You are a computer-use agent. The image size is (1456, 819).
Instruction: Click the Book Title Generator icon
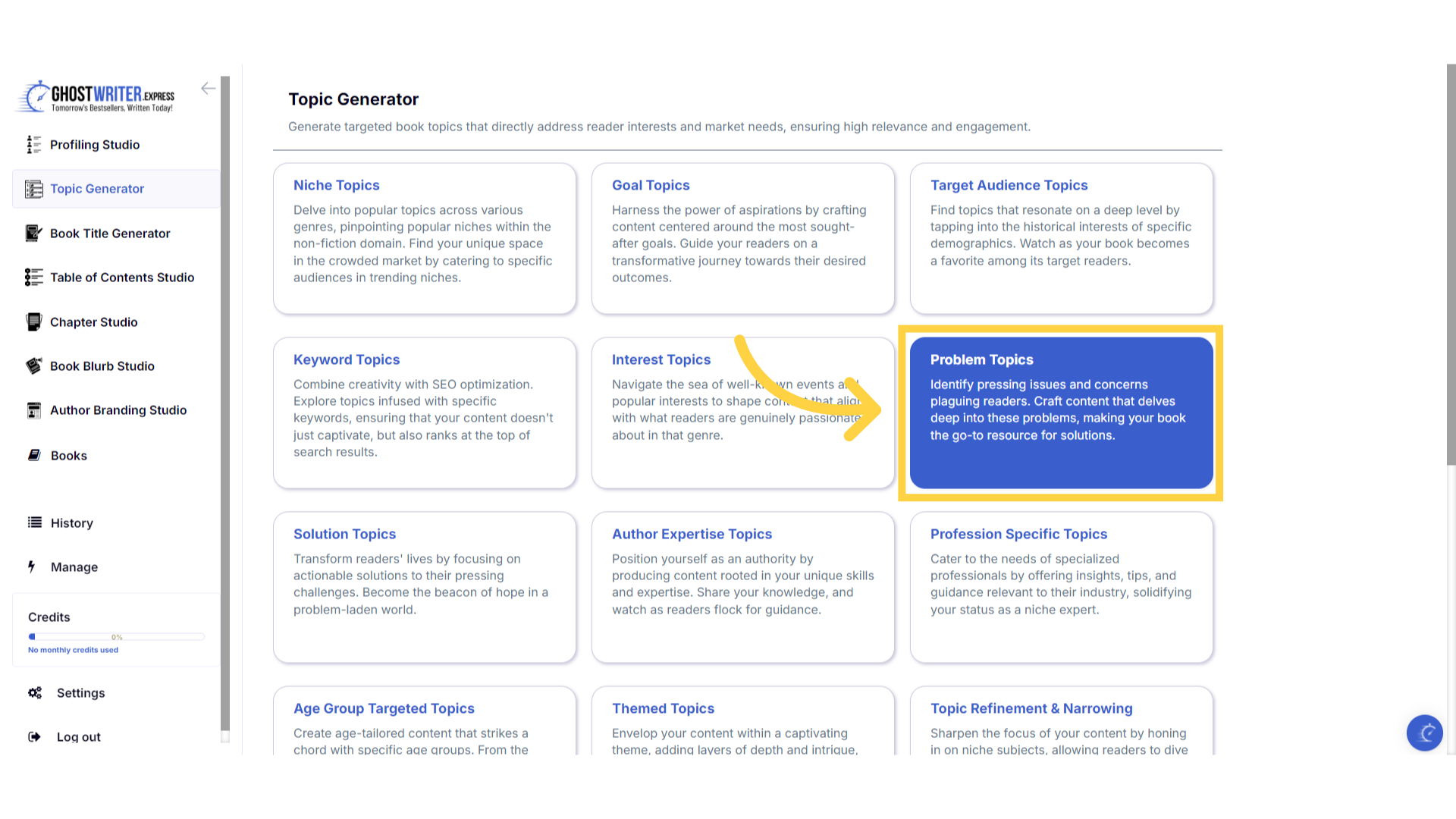pos(33,233)
